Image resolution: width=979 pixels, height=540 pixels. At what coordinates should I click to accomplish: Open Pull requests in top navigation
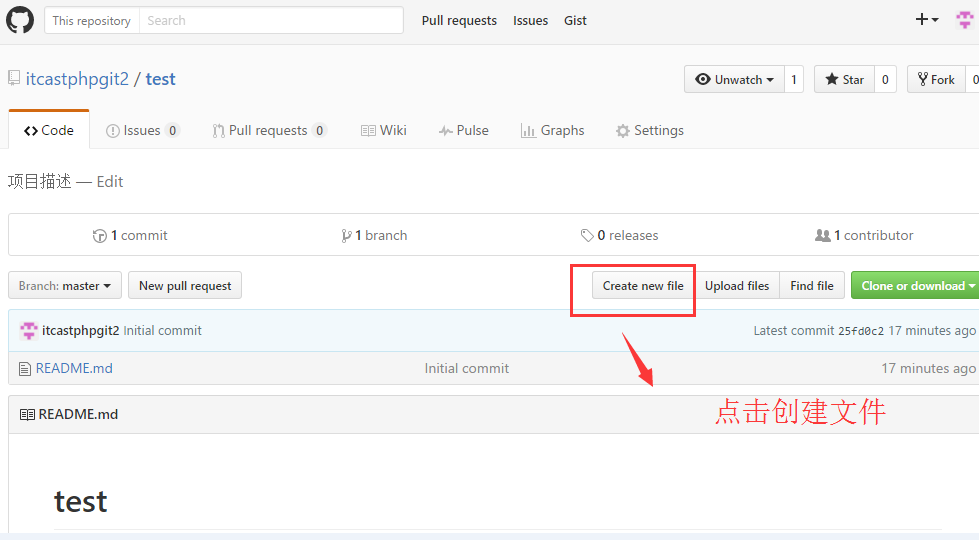(459, 21)
